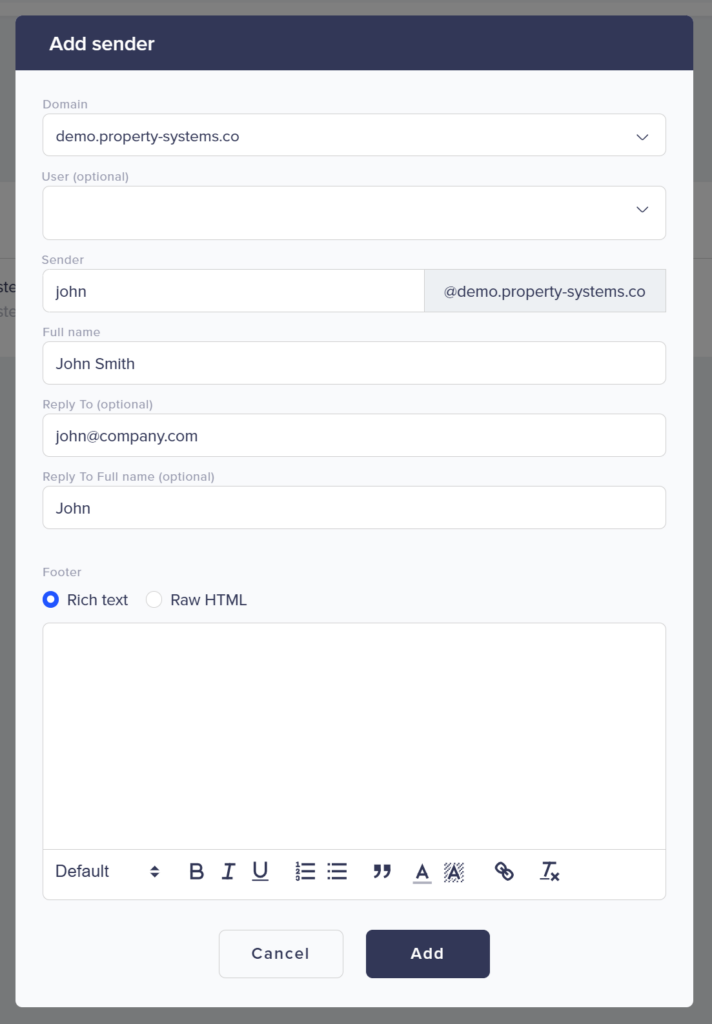This screenshot has width=712, height=1024.
Task: Click into the footer text area
Action: (354, 735)
